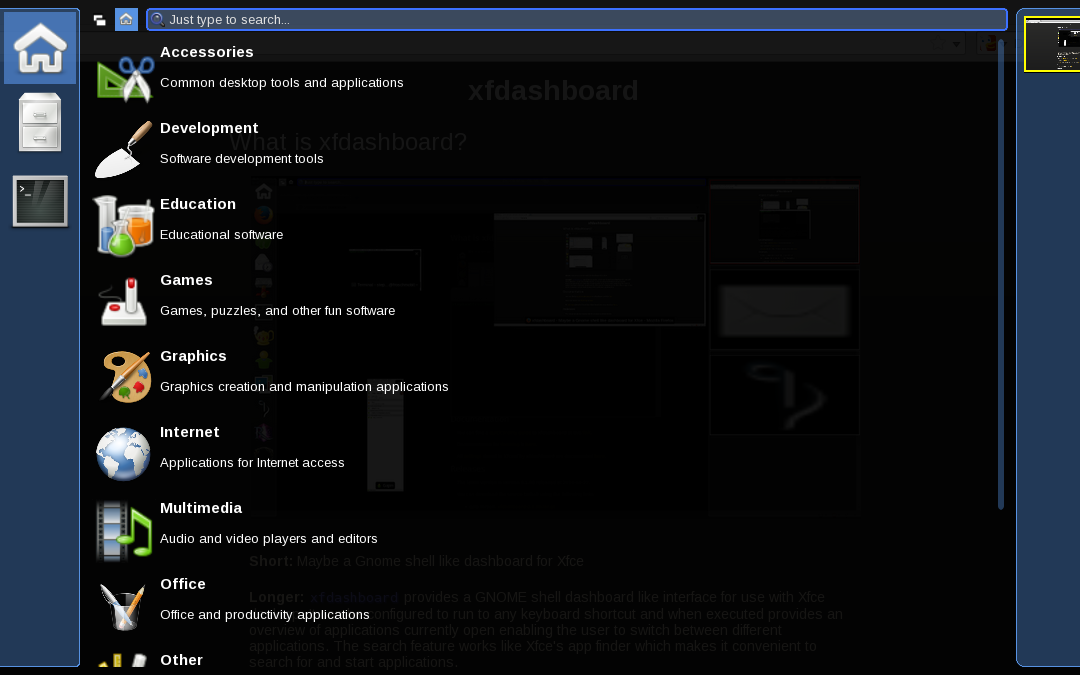Click the Multimedia film and note icon
The width and height of the screenshot is (1080, 675).
(124, 530)
